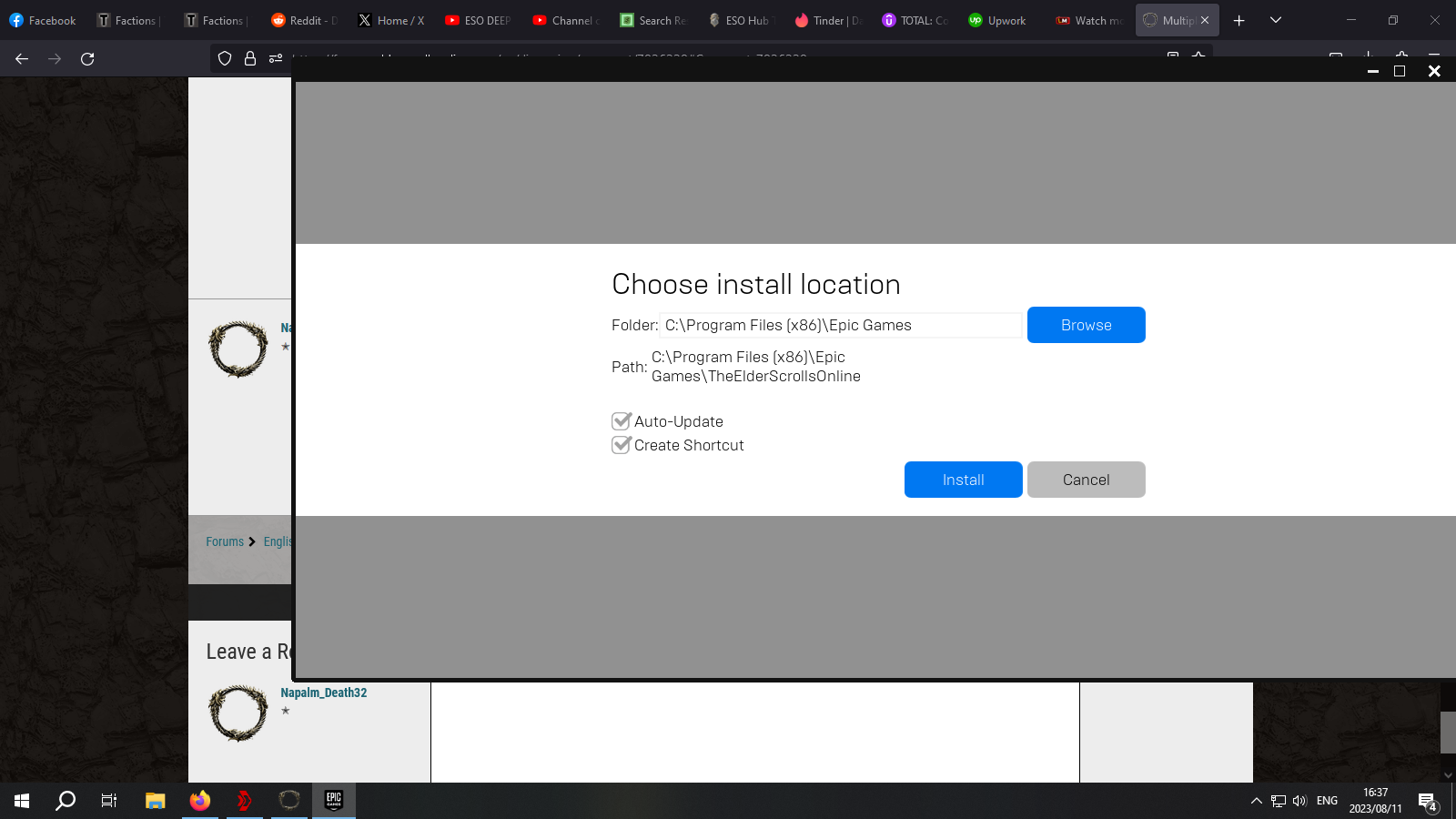Launch File Explorer from taskbar
1456x819 pixels.
click(x=156, y=801)
